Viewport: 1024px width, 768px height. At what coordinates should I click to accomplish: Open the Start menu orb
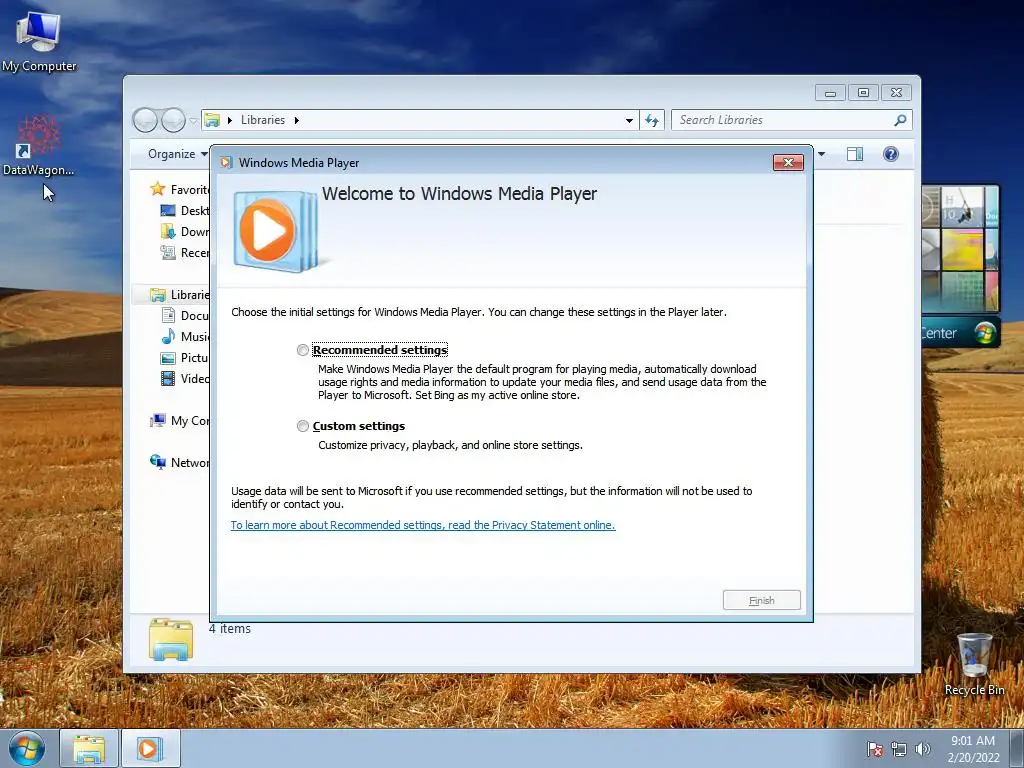(27, 748)
